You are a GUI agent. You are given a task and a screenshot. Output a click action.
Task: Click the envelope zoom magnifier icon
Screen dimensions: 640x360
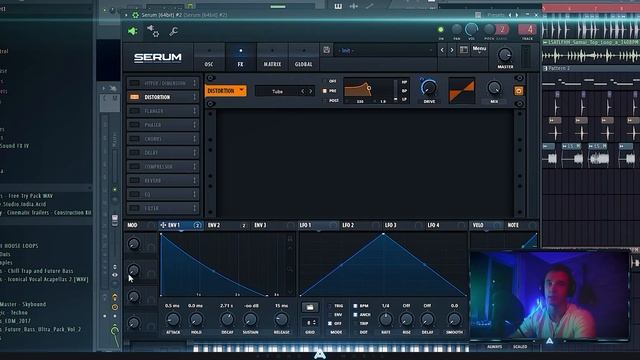tap(290, 269)
